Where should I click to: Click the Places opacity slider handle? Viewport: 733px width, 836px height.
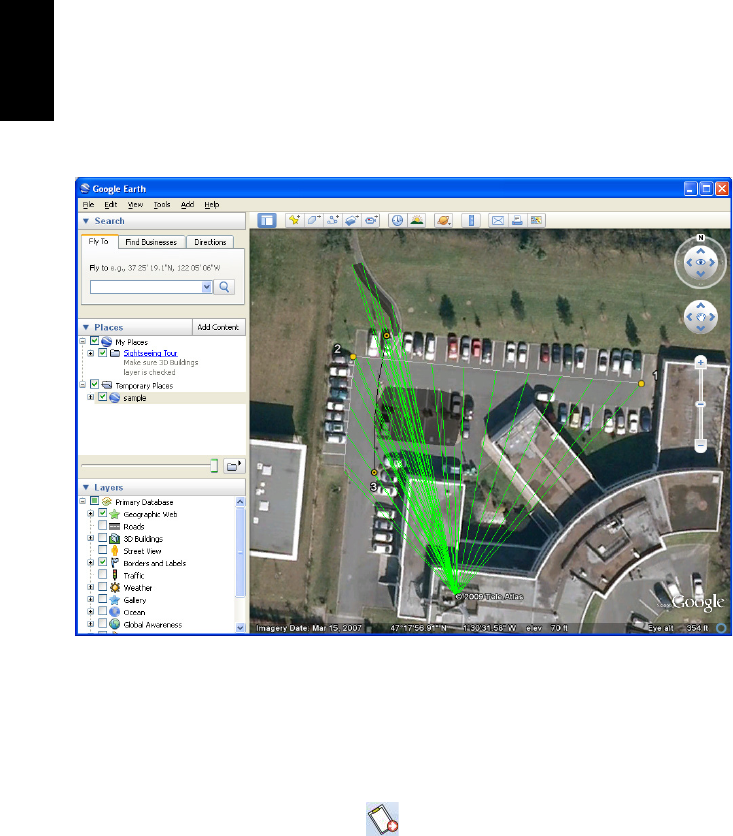click(x=214, y=466)
